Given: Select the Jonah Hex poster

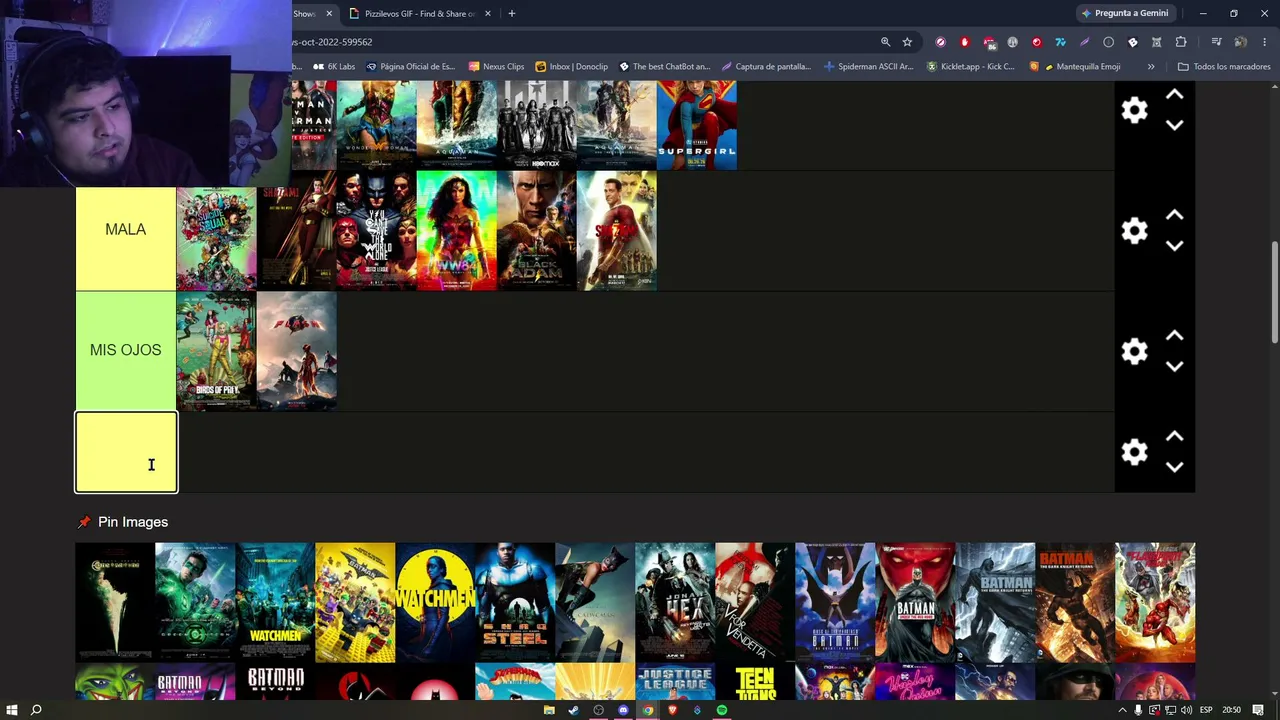Looking at the screenshot, I should [x=675, y=603].
